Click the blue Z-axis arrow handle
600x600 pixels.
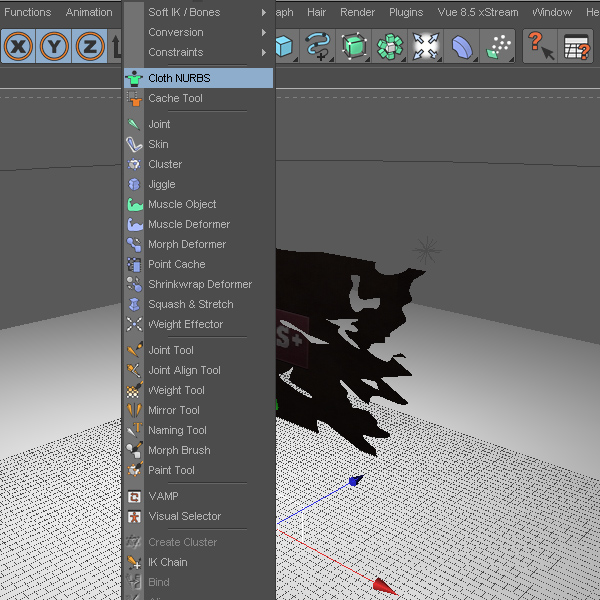(x=356, y=480)
